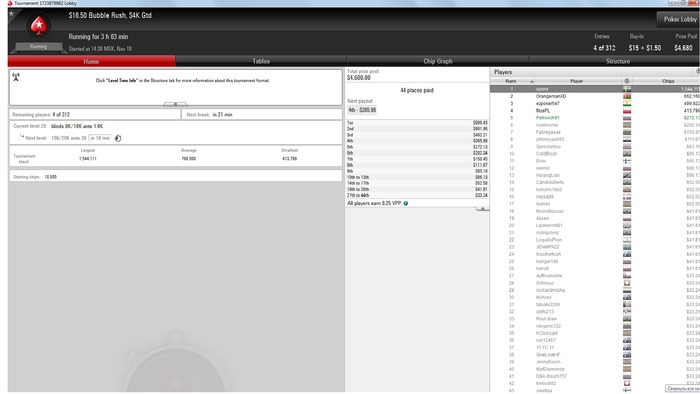Viewport: 700px width, 394px height.
Task: Click the flag icon for rob12457
Action: coord(627,340)
